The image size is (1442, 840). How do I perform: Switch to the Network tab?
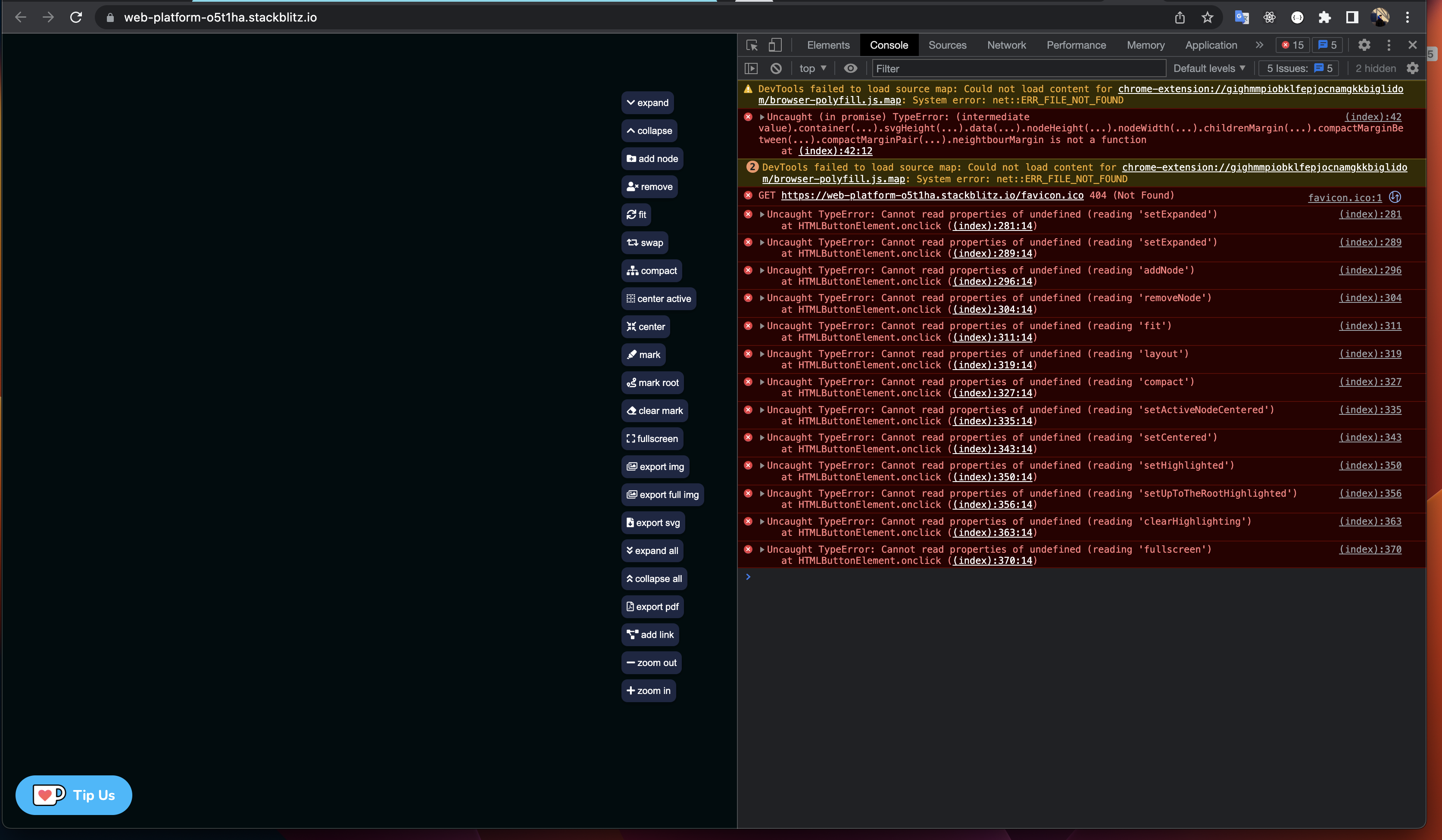click(1006, 45)
